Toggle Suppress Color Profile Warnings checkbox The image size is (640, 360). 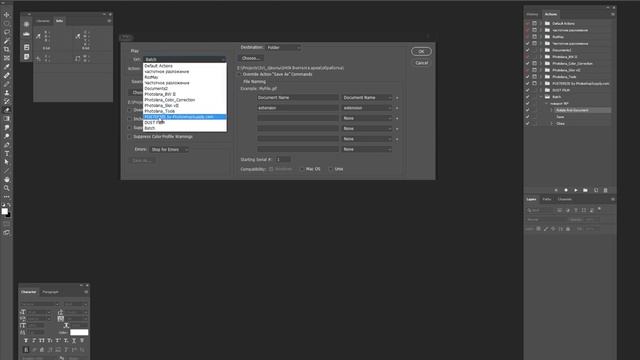point(130,137)
